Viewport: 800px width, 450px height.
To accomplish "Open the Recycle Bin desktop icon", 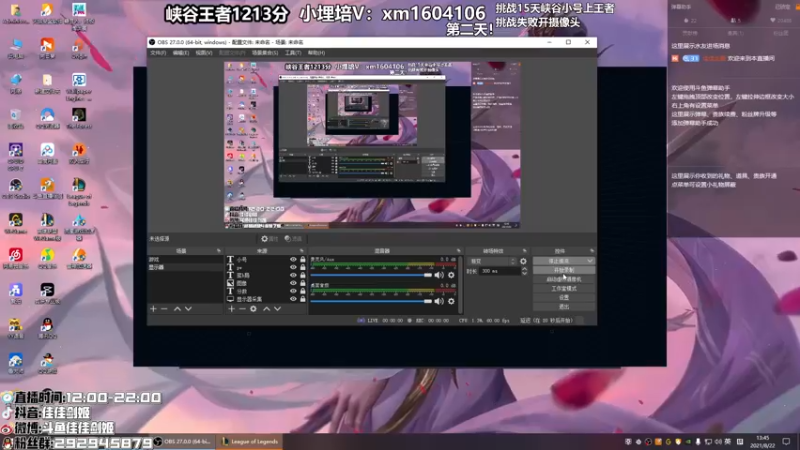I will (x=15, y=118).
